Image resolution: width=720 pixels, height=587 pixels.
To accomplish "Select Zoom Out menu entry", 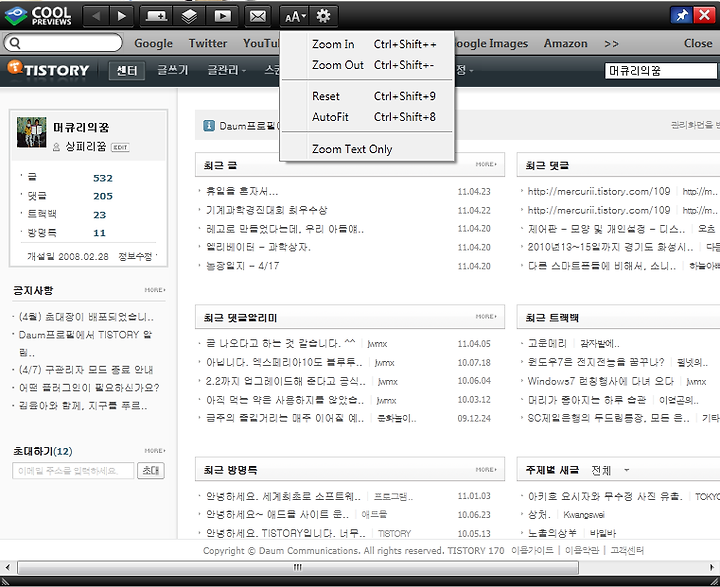I will click(x=367, y=65).
